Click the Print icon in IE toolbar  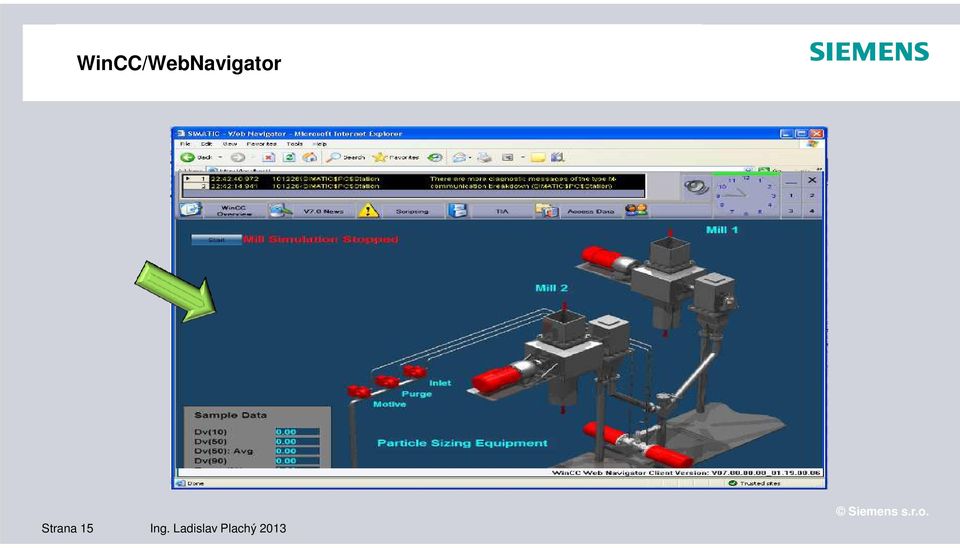coord(484,157)
